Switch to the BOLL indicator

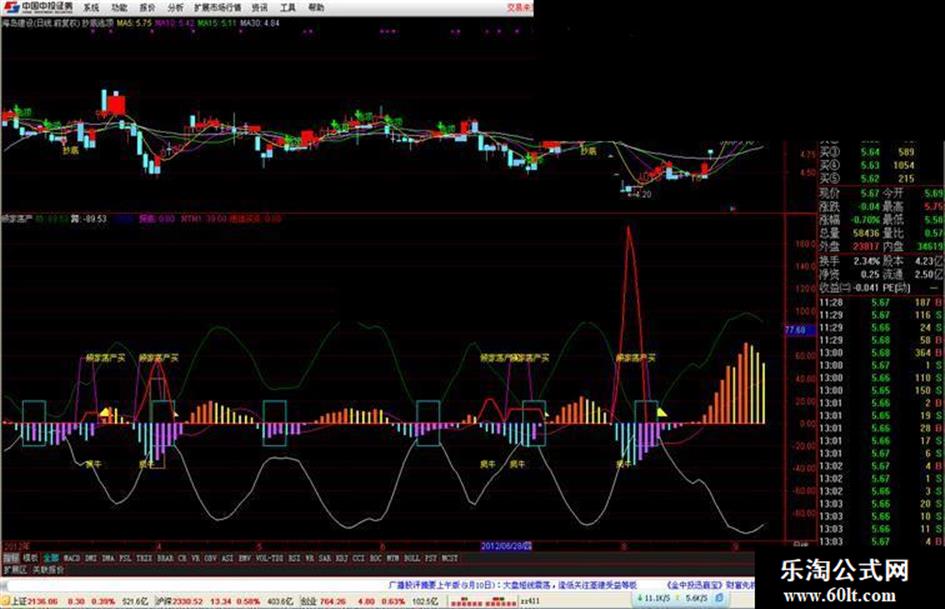click(412, 558)
